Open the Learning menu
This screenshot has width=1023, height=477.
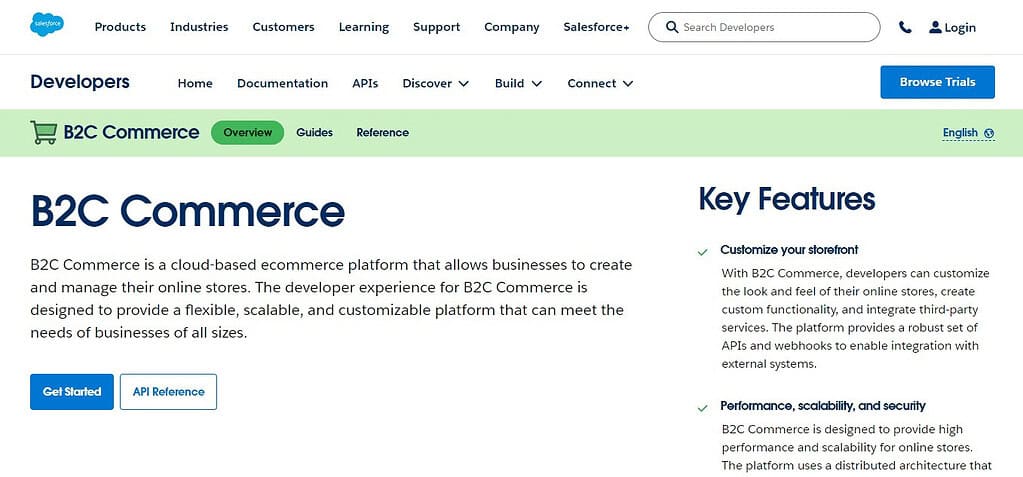pyautogui.click(x=363, y=27)
